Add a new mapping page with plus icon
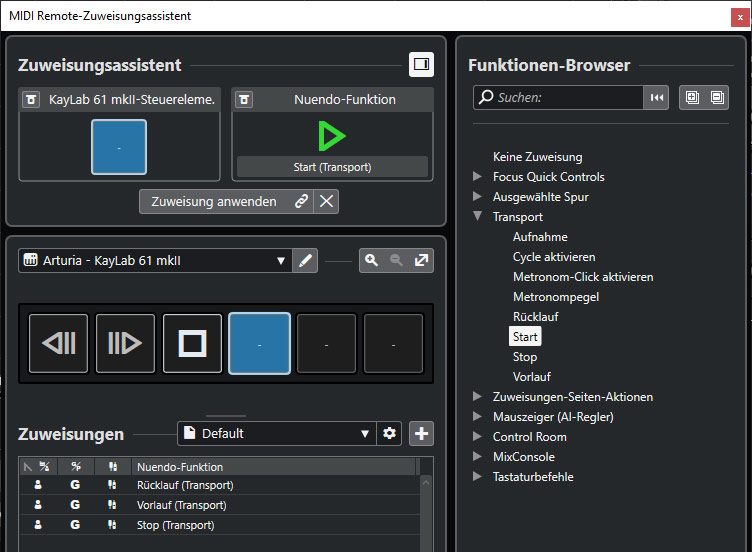The height and width of the screenshot is (552, 752). click(x=422, y=434)
